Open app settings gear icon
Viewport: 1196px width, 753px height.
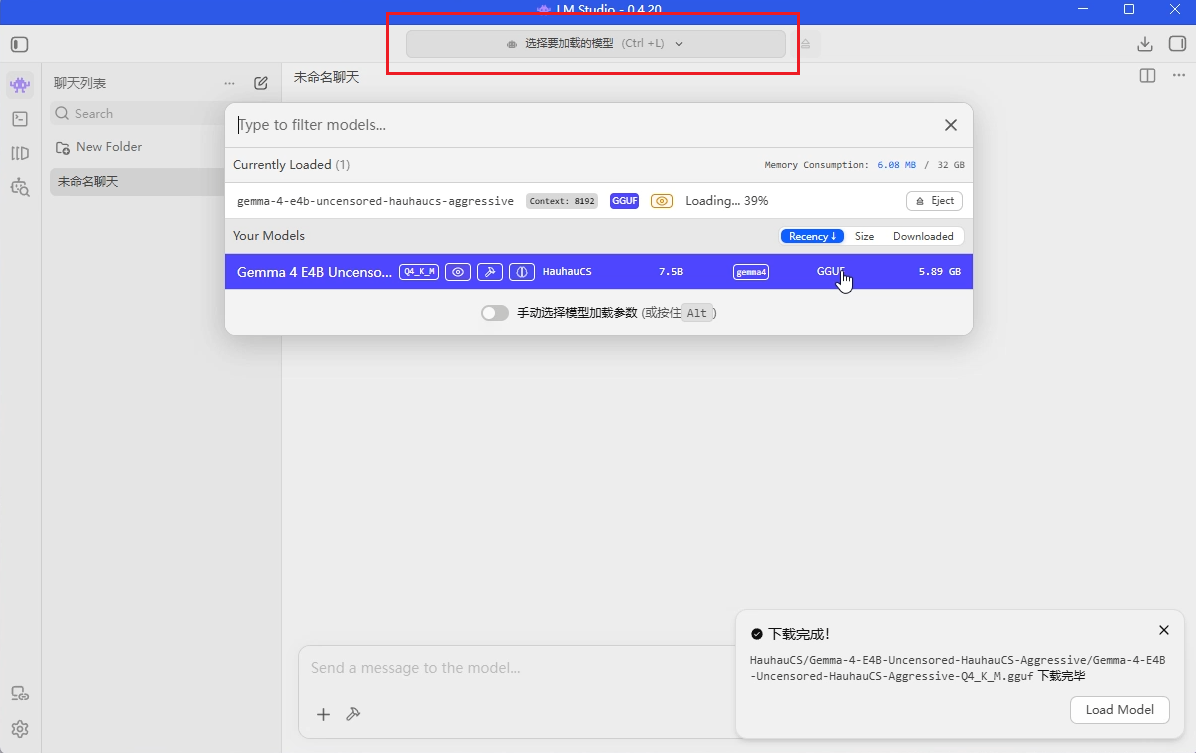(x=20, y=729)
